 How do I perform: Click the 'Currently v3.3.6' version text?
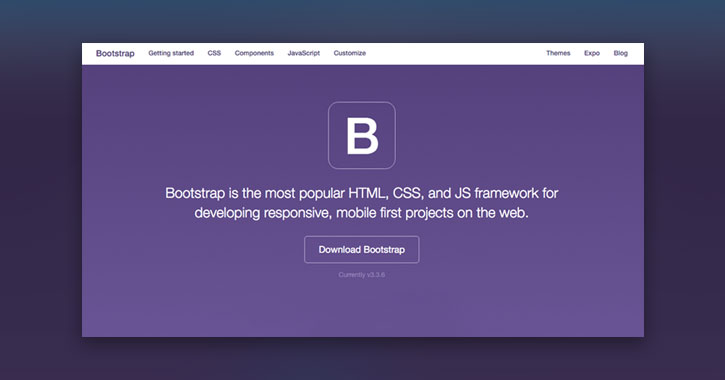[x=362, y=275]
